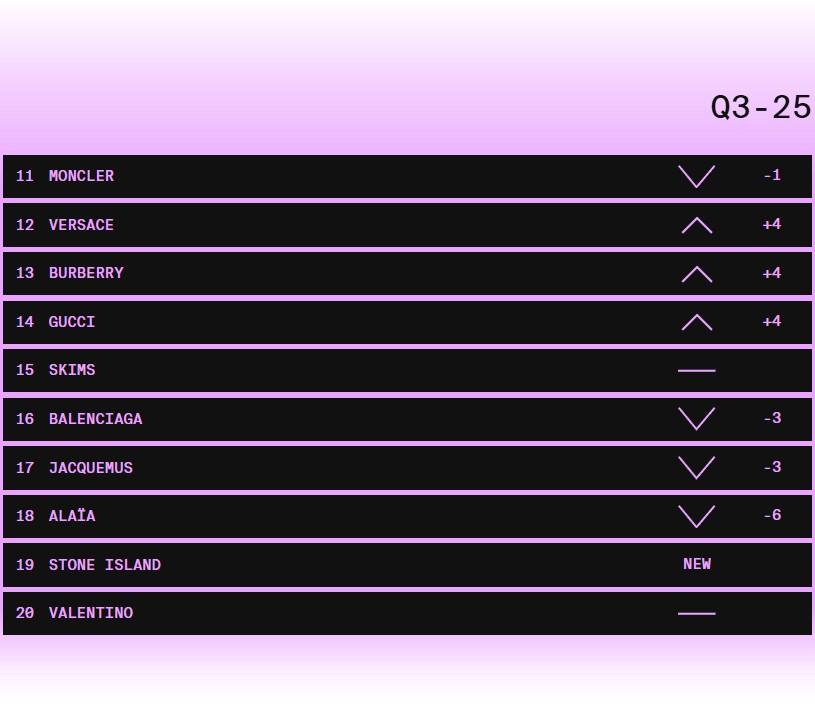Click the NEW badge for Stone Island
The width and height of the screenshot is (815, 714).
click(696, 564)
